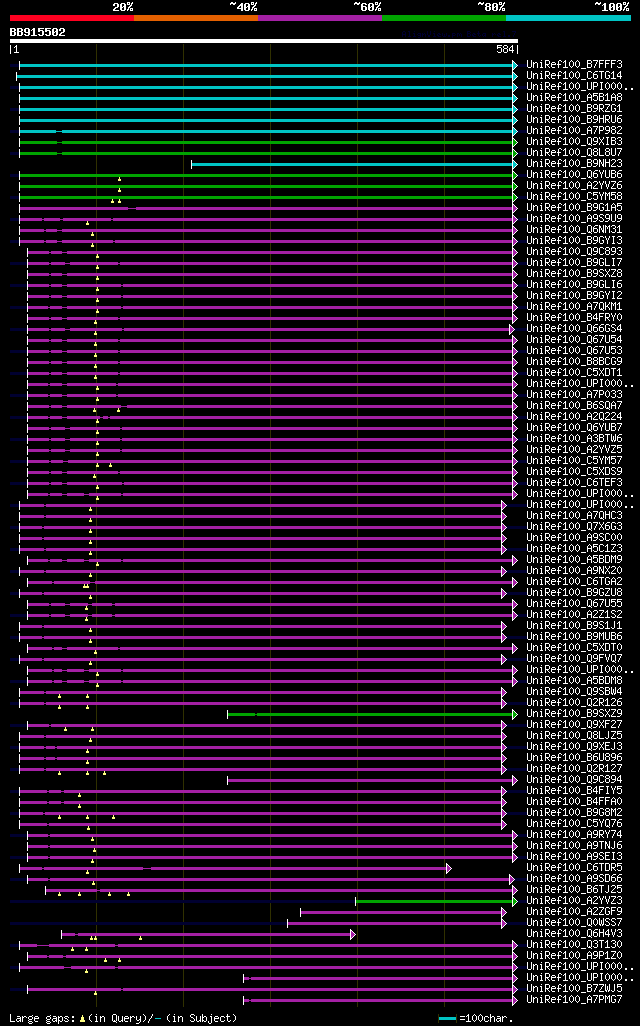
Task: Click the arrowhead ending the UniRef100_Q66GS4 bar
Action: tap(512, 329)
